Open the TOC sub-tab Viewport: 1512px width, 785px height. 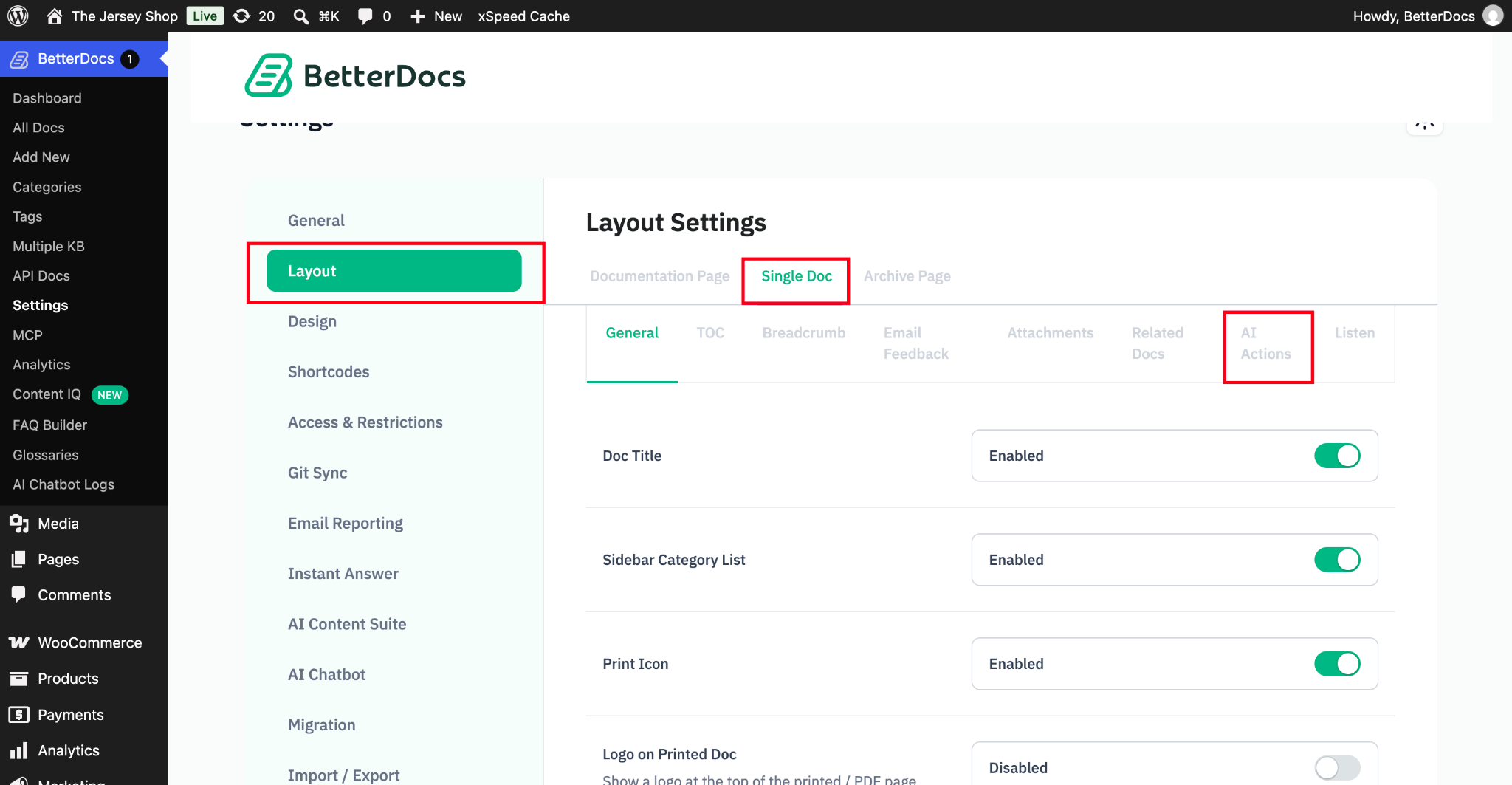710,333
